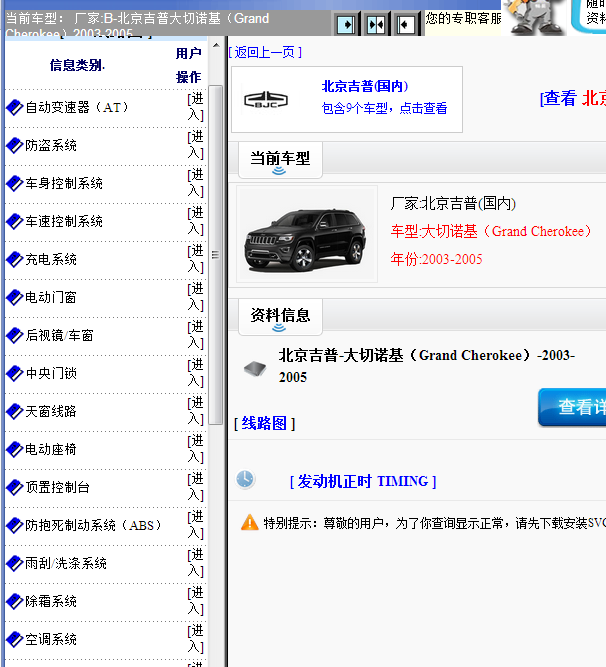The image size is (606, 667).
Task: Click the blue book icon beside 空调系统
Action: click(14, 639)
